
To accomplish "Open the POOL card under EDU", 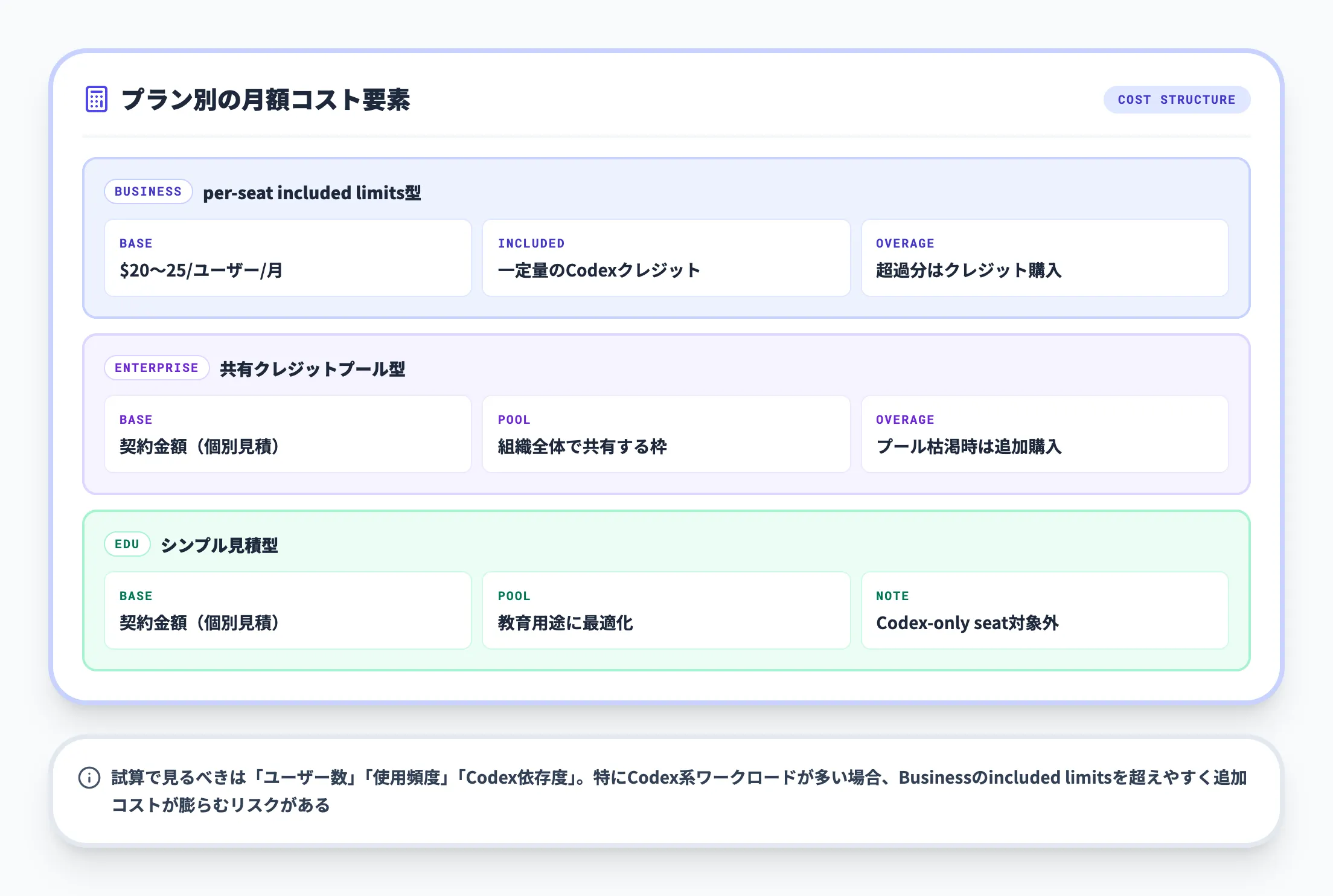I will tap(666, 610).
